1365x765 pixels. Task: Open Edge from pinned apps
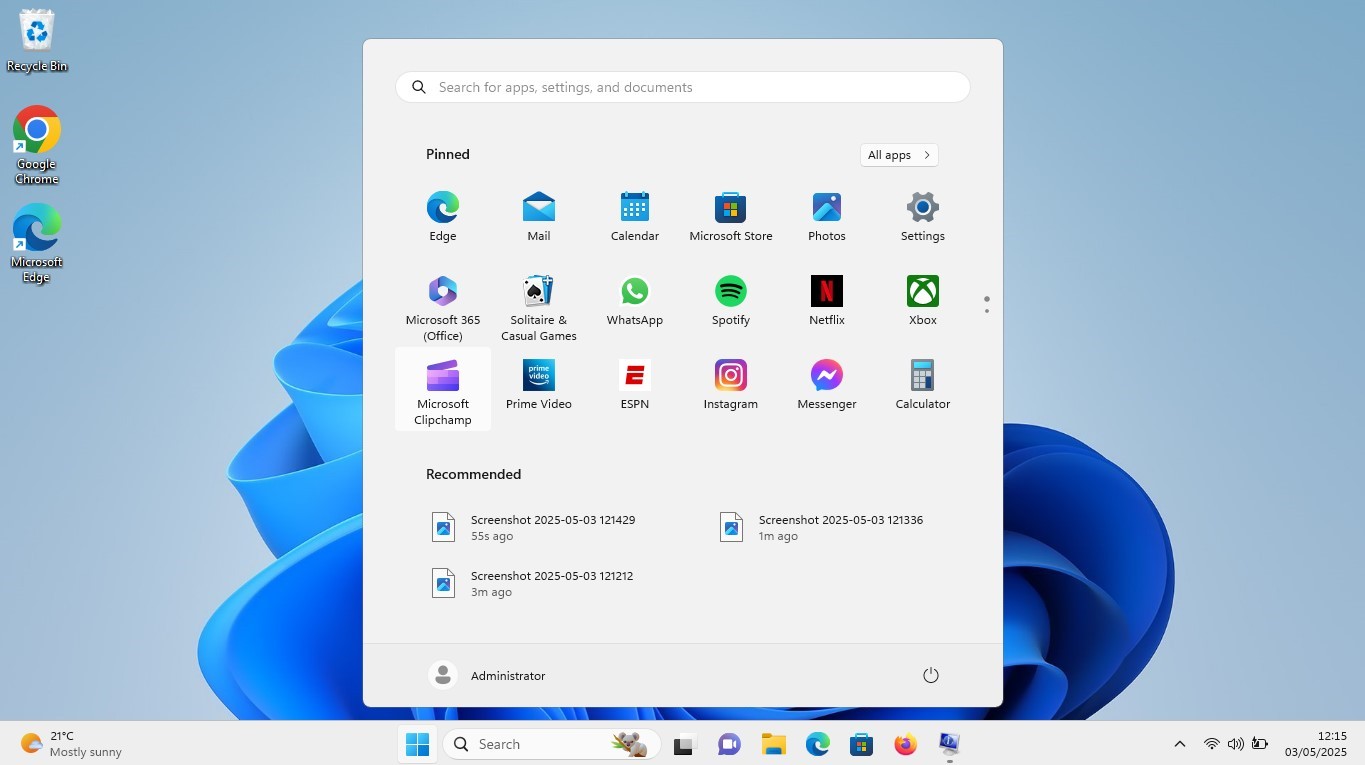click(443, 217)
